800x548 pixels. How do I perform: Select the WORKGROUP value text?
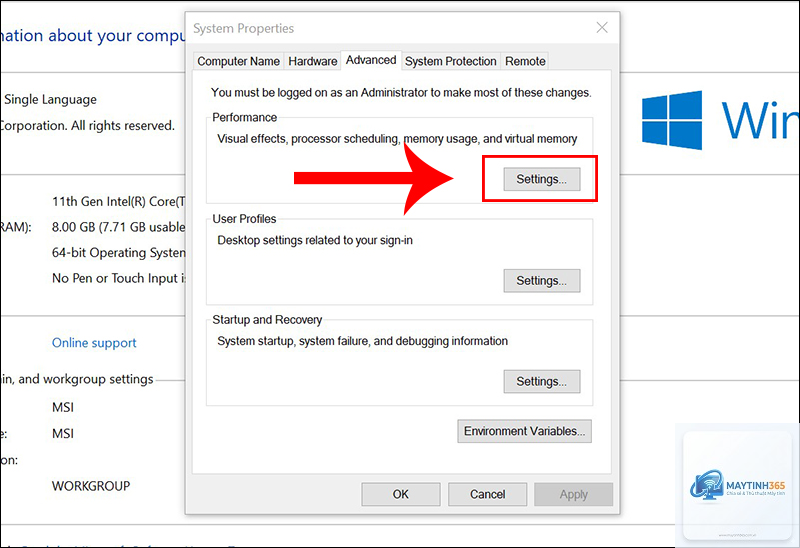tap(91, 486)
